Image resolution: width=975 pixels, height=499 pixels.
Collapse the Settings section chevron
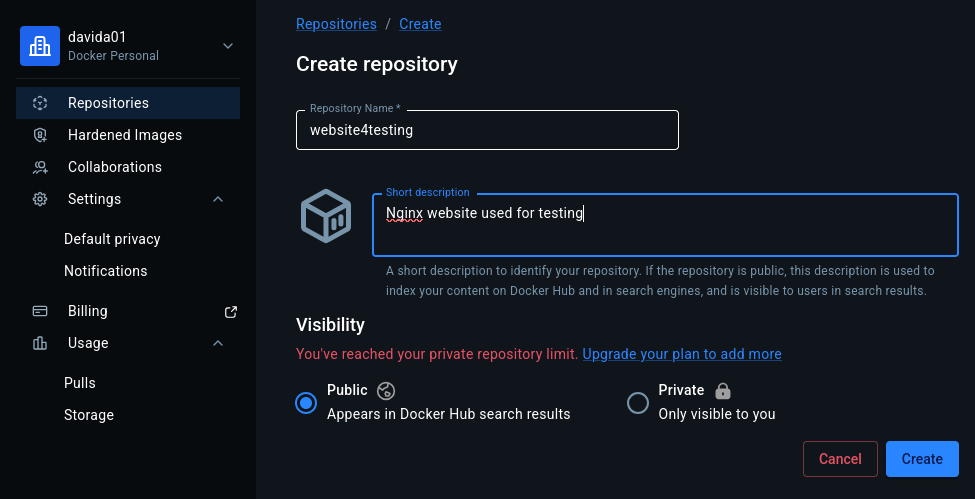(x=218, y=199)
